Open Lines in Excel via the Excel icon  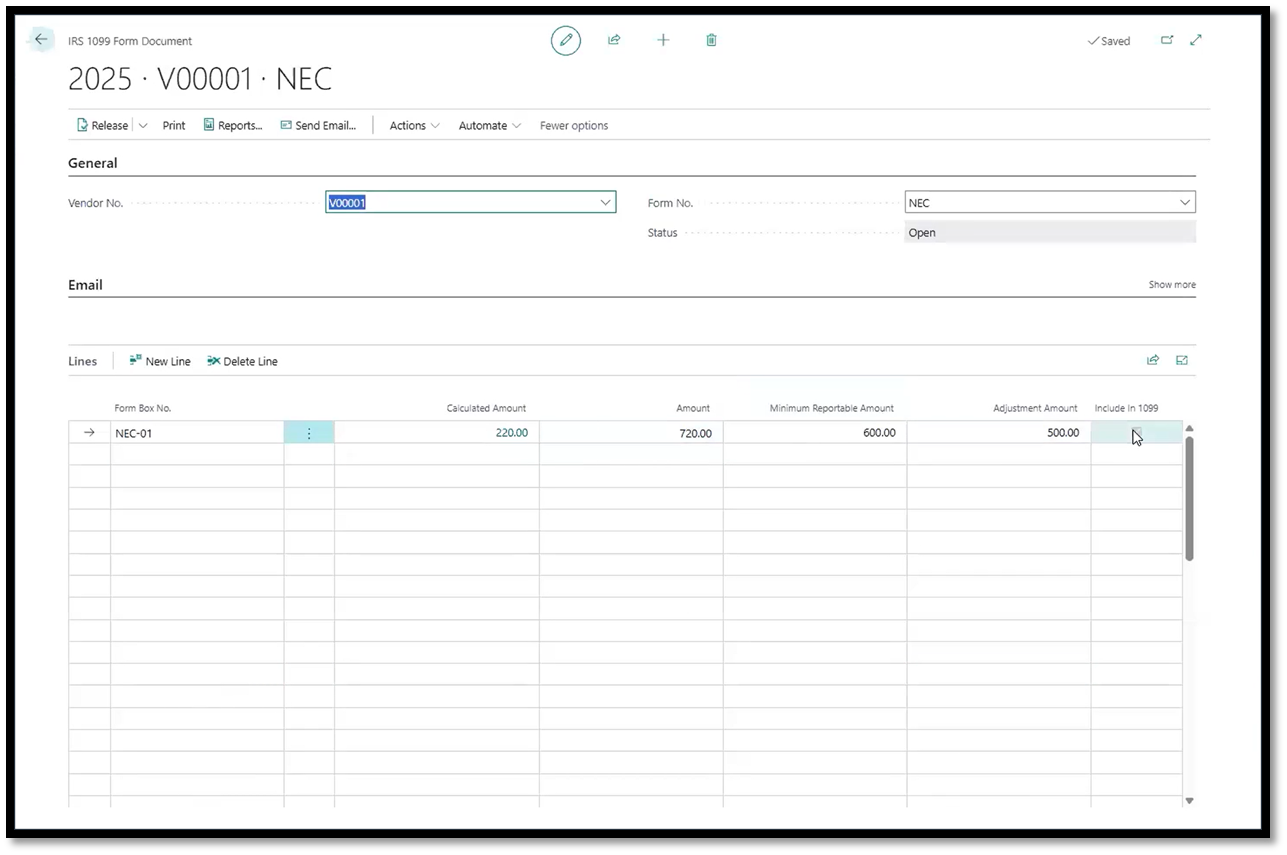[x=1181, y=360]
